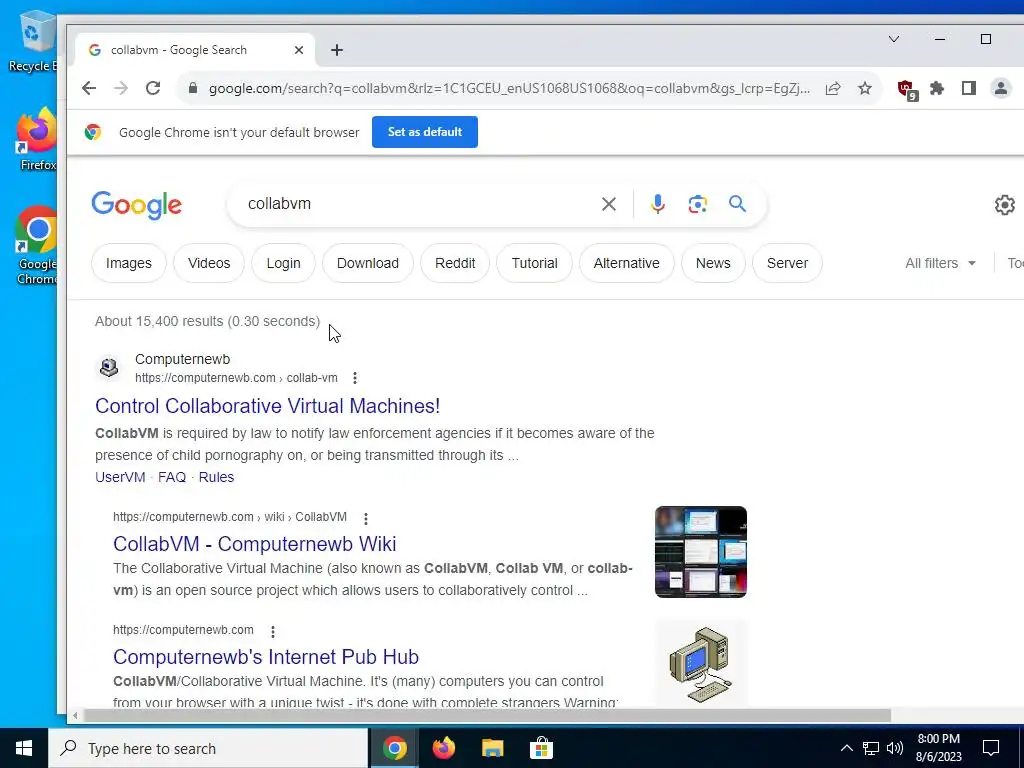Screen dimensions: 1024x768
Task: Select the Google Chrome desktop shortcut
Action: pos(36,246)
